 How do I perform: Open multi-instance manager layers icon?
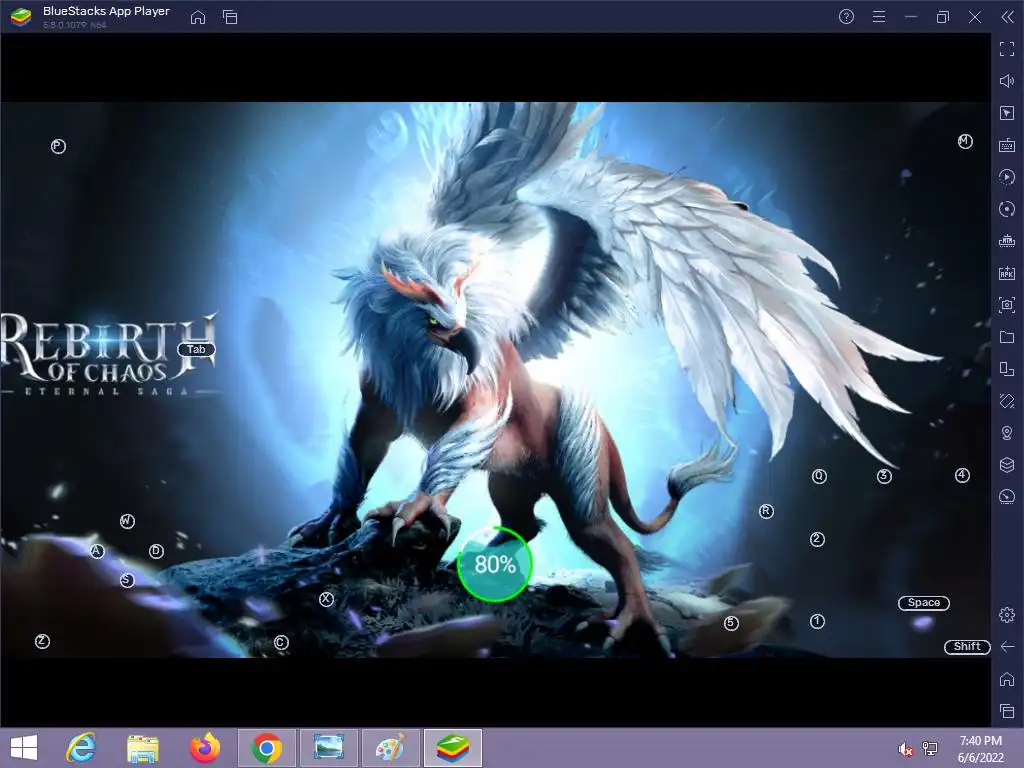1007,465
